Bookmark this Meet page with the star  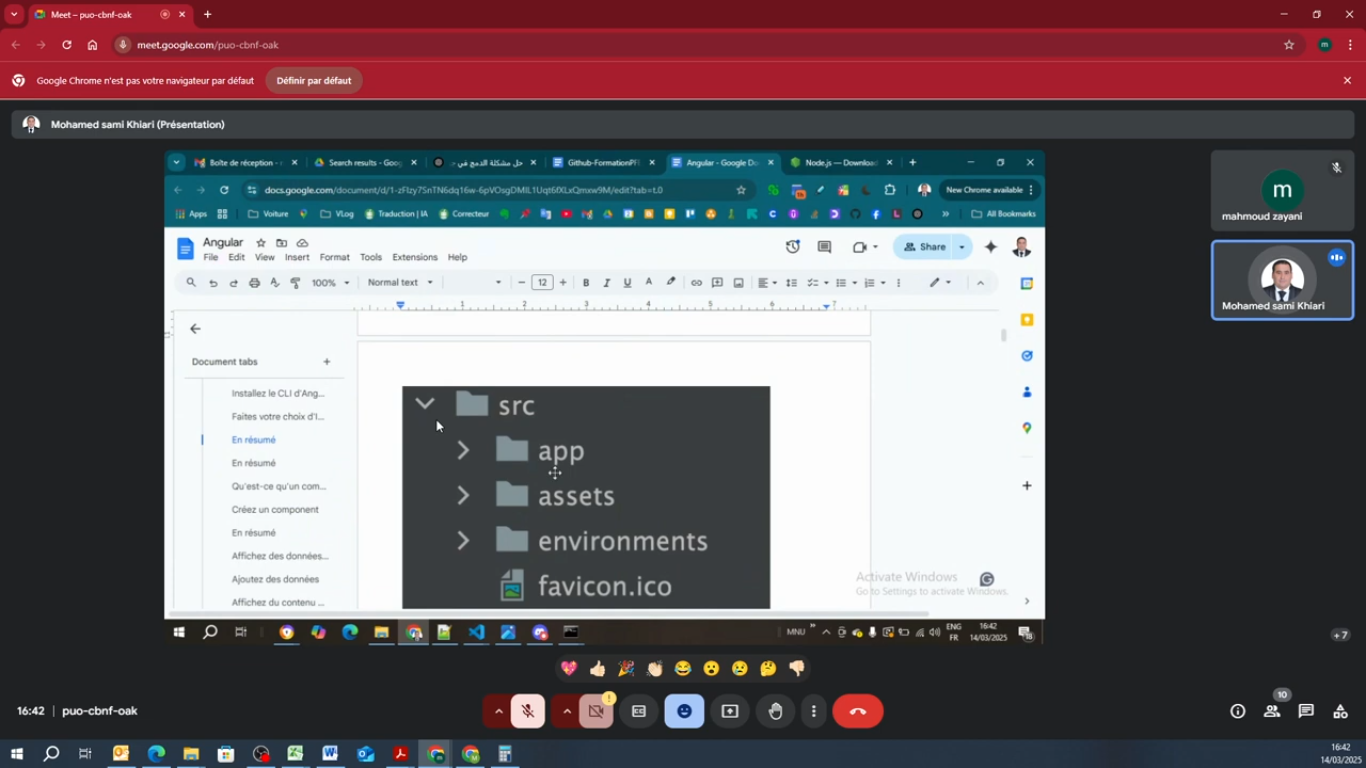click(x=1289, y=45)
